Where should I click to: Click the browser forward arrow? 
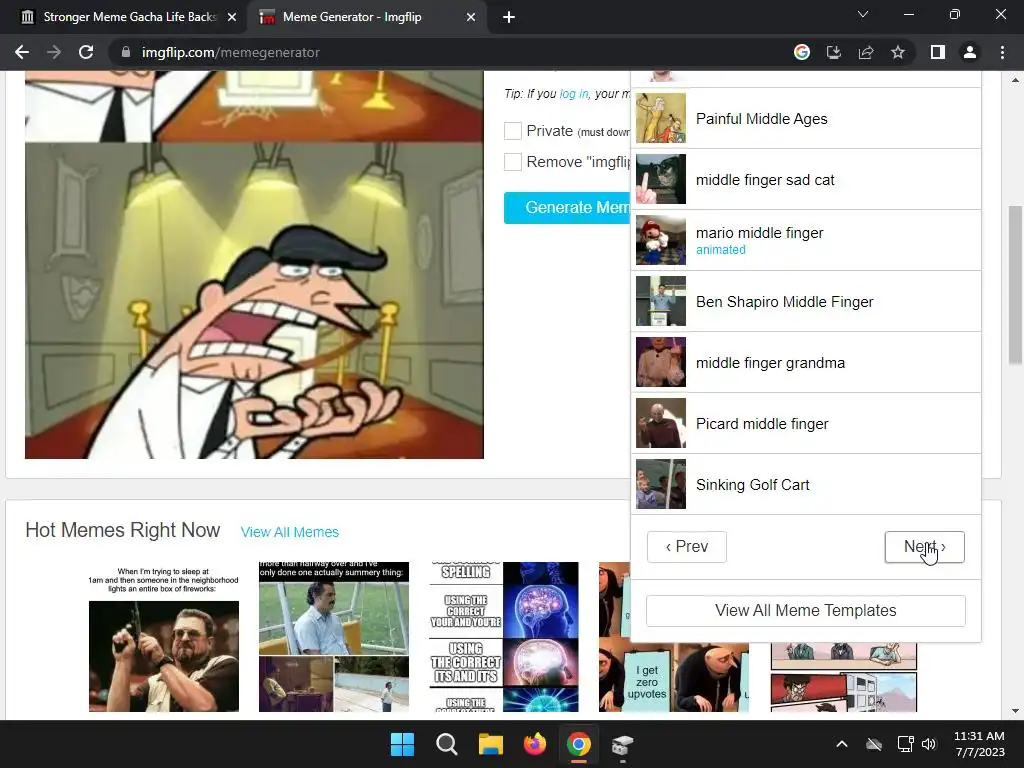[54, 52]
